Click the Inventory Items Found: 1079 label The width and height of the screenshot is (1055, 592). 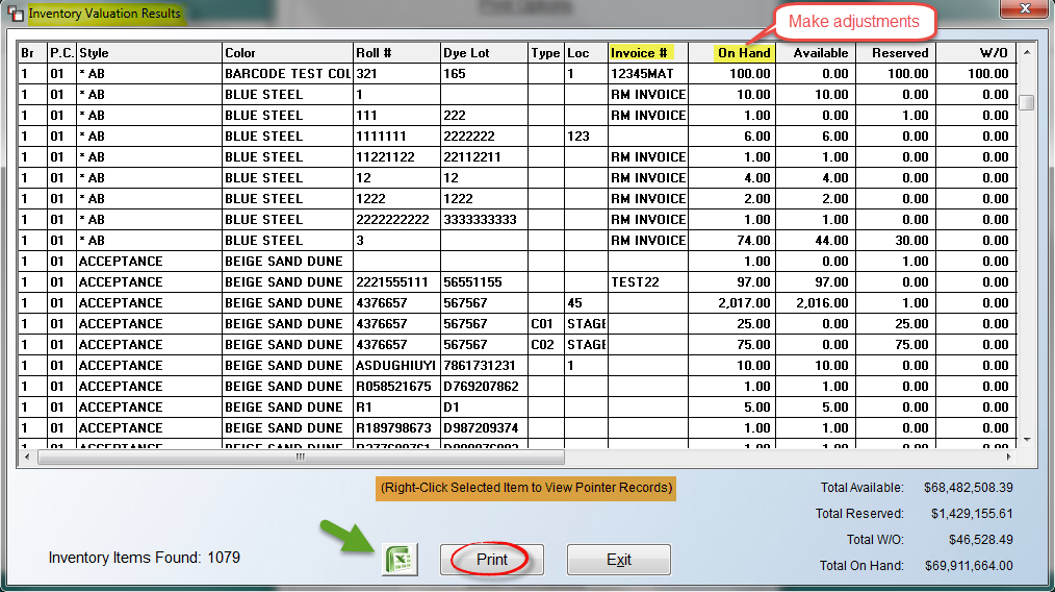pos(144,558)
